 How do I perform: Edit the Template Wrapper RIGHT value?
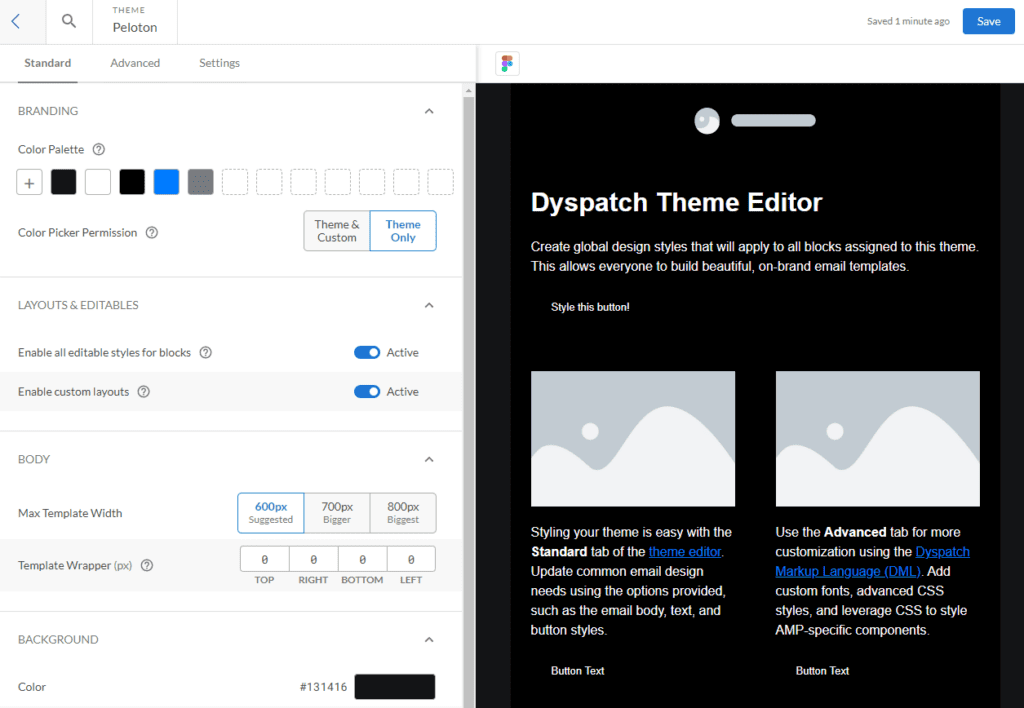[x=313, y=560]
